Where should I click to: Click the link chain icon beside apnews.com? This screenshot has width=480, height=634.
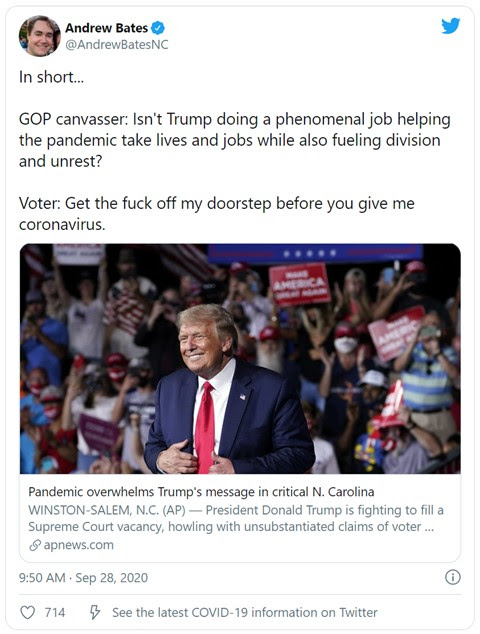(x=35, y=545)
